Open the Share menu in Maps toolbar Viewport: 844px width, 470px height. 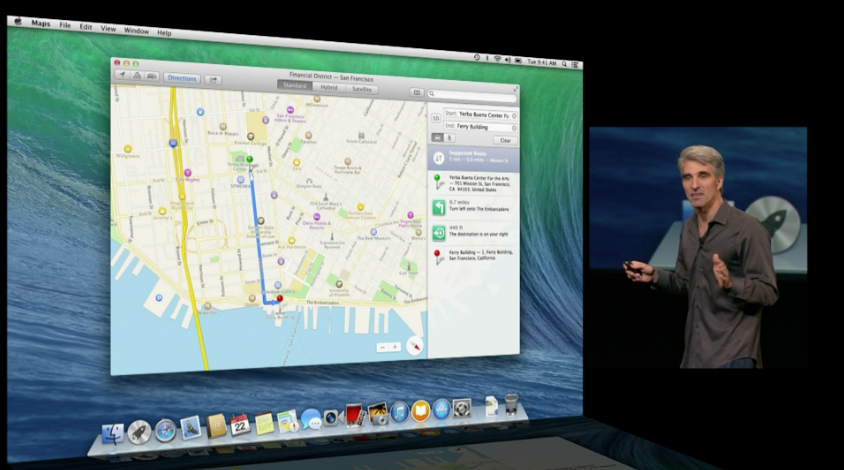214,80
